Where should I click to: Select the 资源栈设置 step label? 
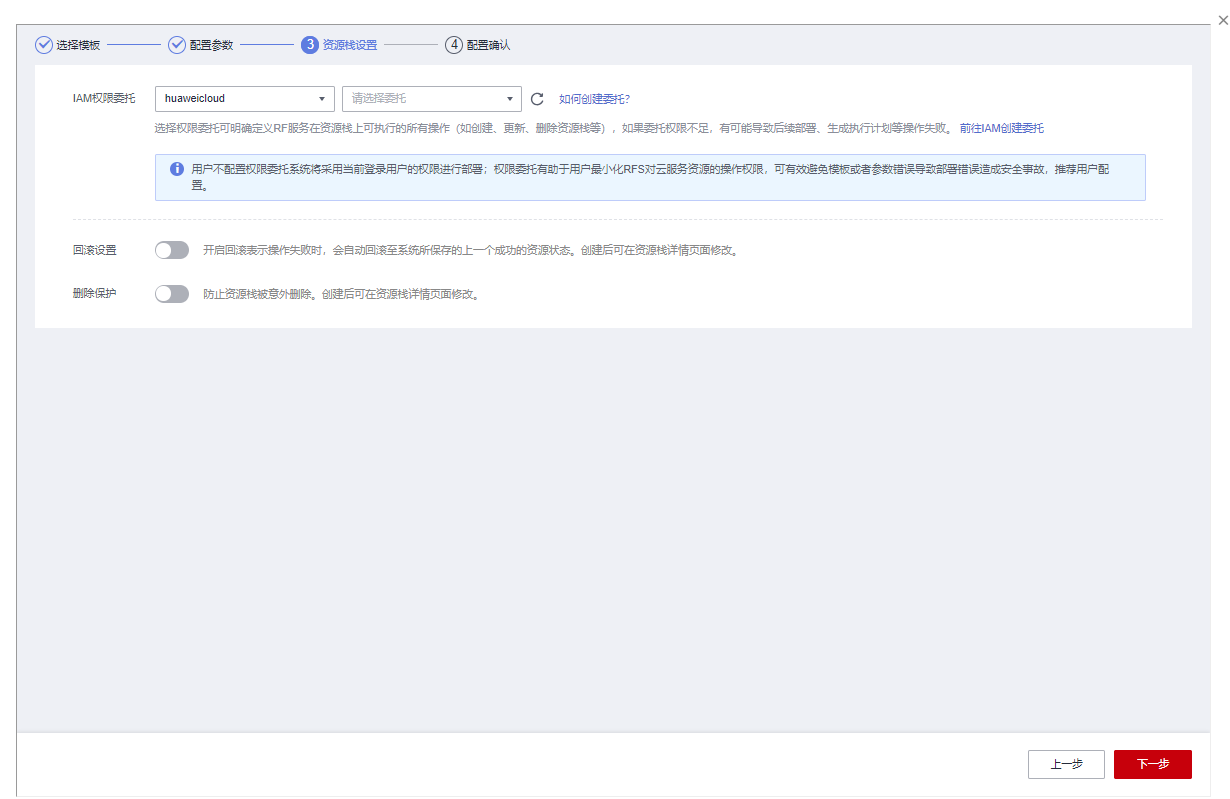(349, 45)
